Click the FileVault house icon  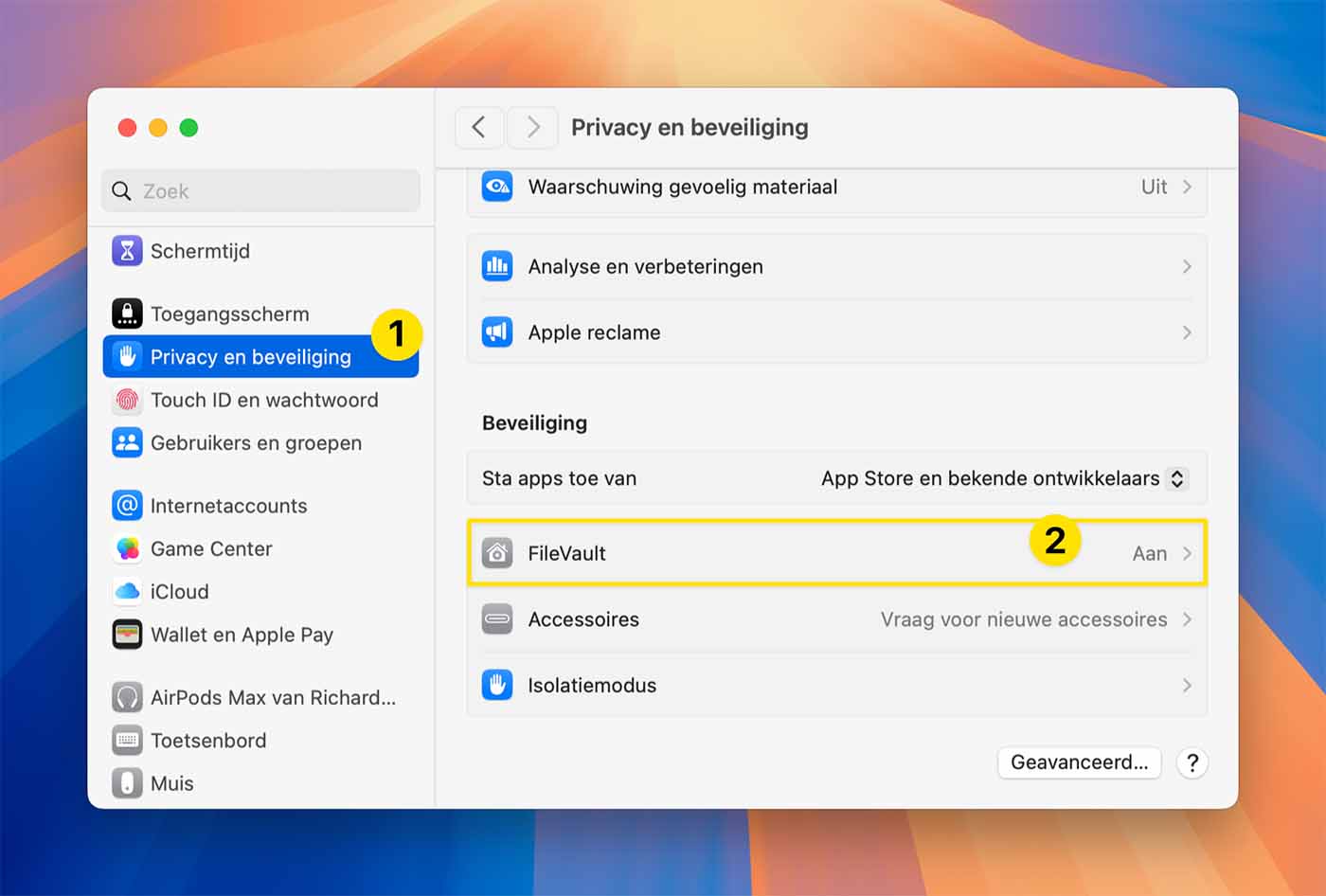[496, 553]
